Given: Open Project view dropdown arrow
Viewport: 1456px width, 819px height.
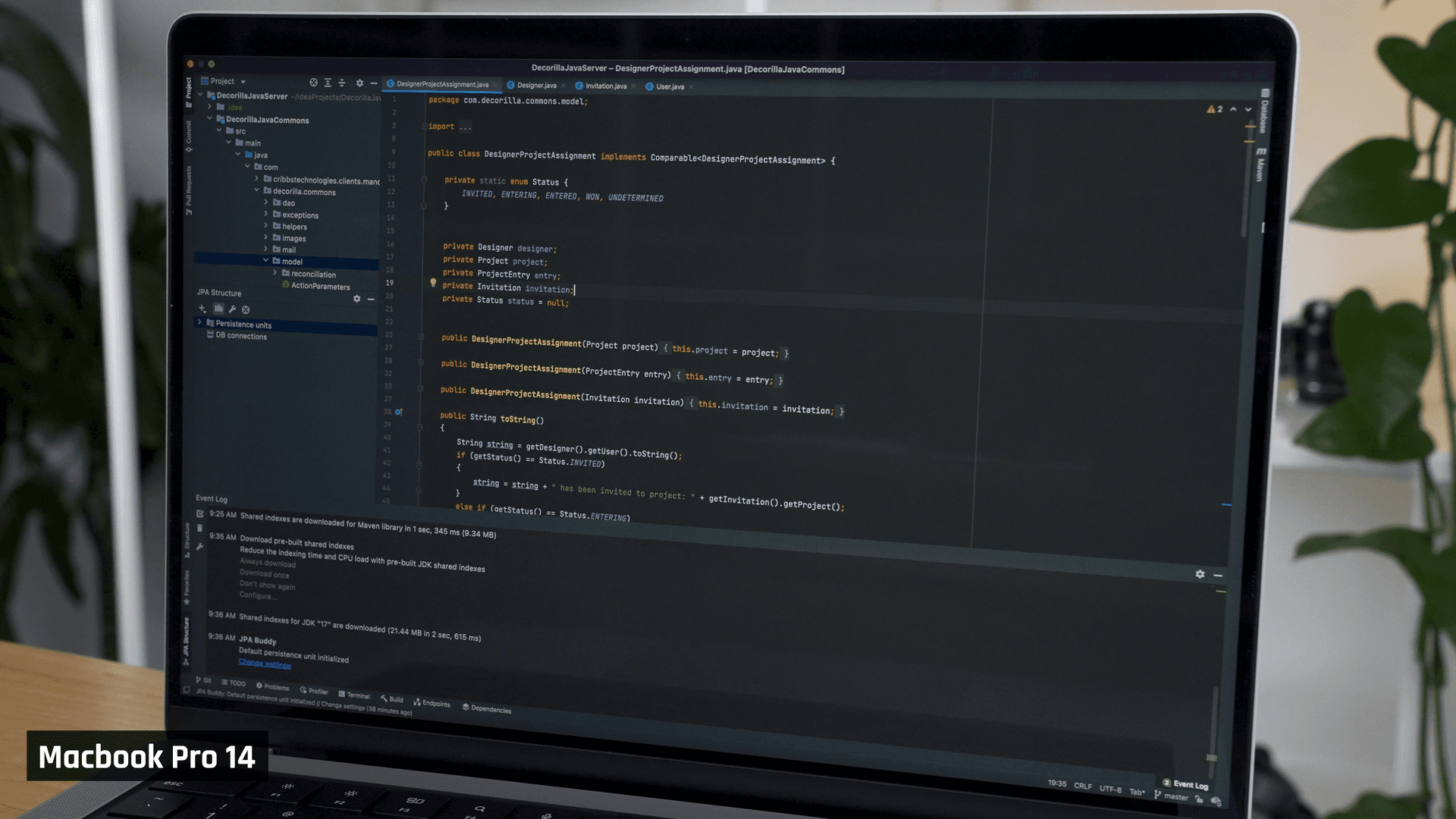Looking at the screenshot, I should [x=243, y=82].
